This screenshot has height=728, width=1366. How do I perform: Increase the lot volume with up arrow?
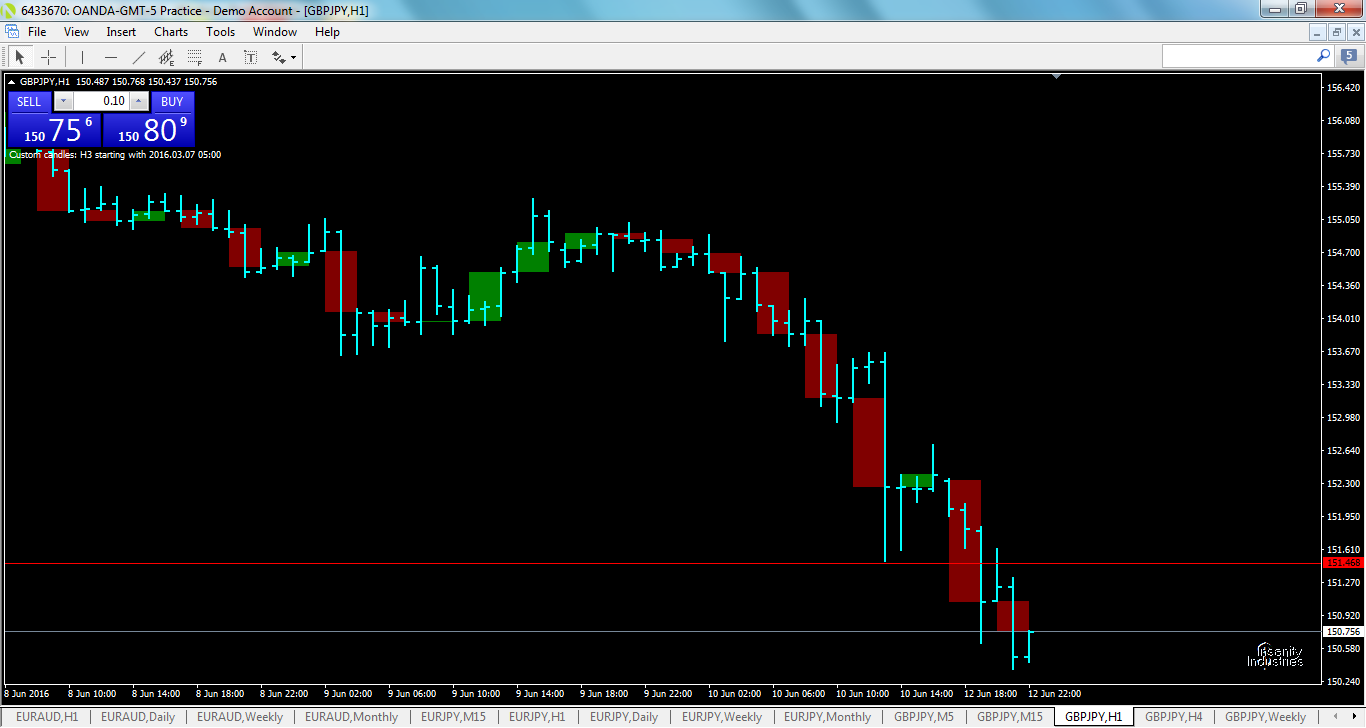pos(139,101)
